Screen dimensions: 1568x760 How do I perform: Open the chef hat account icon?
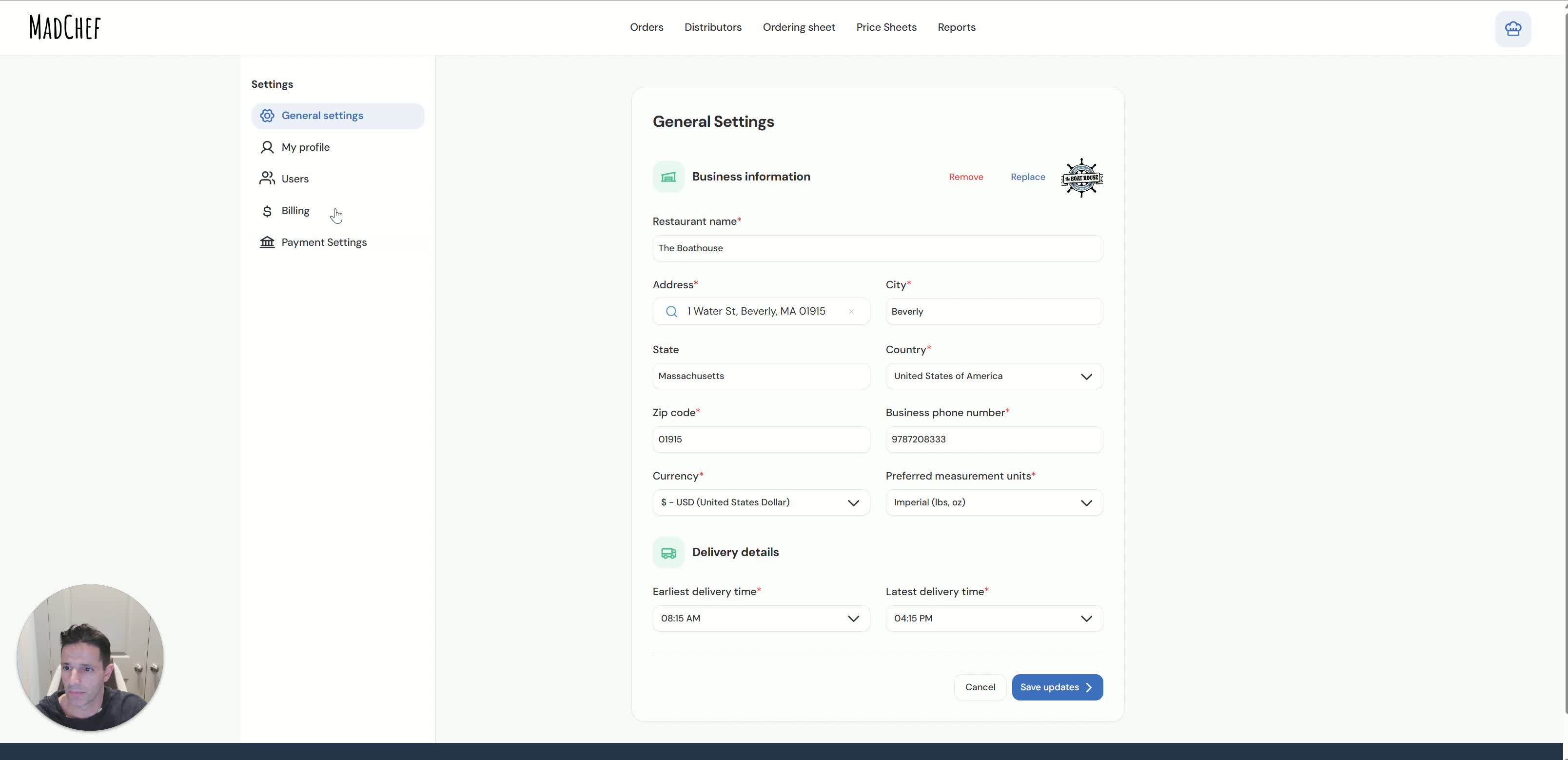[1512, 29]
